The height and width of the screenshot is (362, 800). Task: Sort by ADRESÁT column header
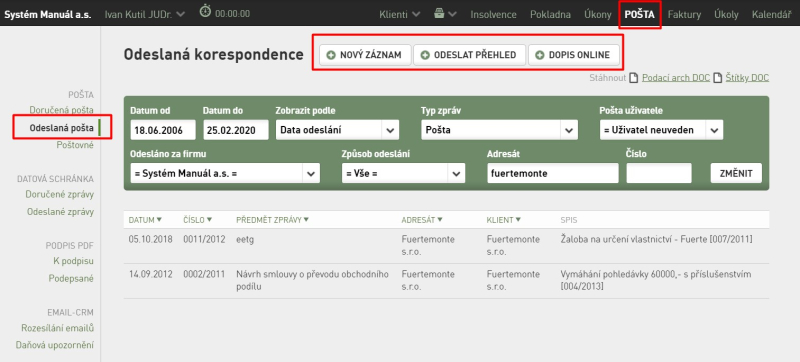coord(422,220)
